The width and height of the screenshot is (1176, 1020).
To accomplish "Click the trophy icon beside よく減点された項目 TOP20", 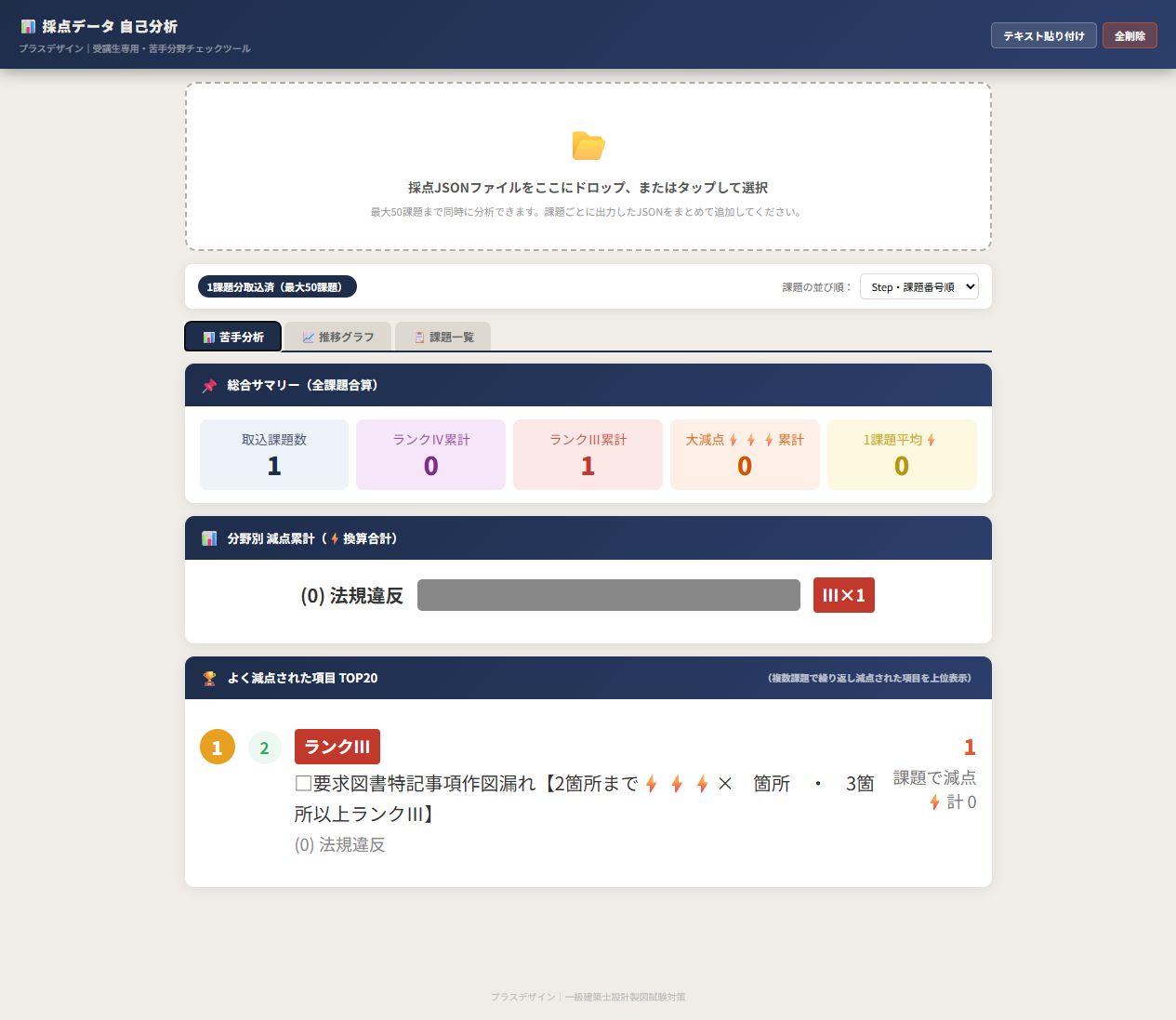I will 209,678.
